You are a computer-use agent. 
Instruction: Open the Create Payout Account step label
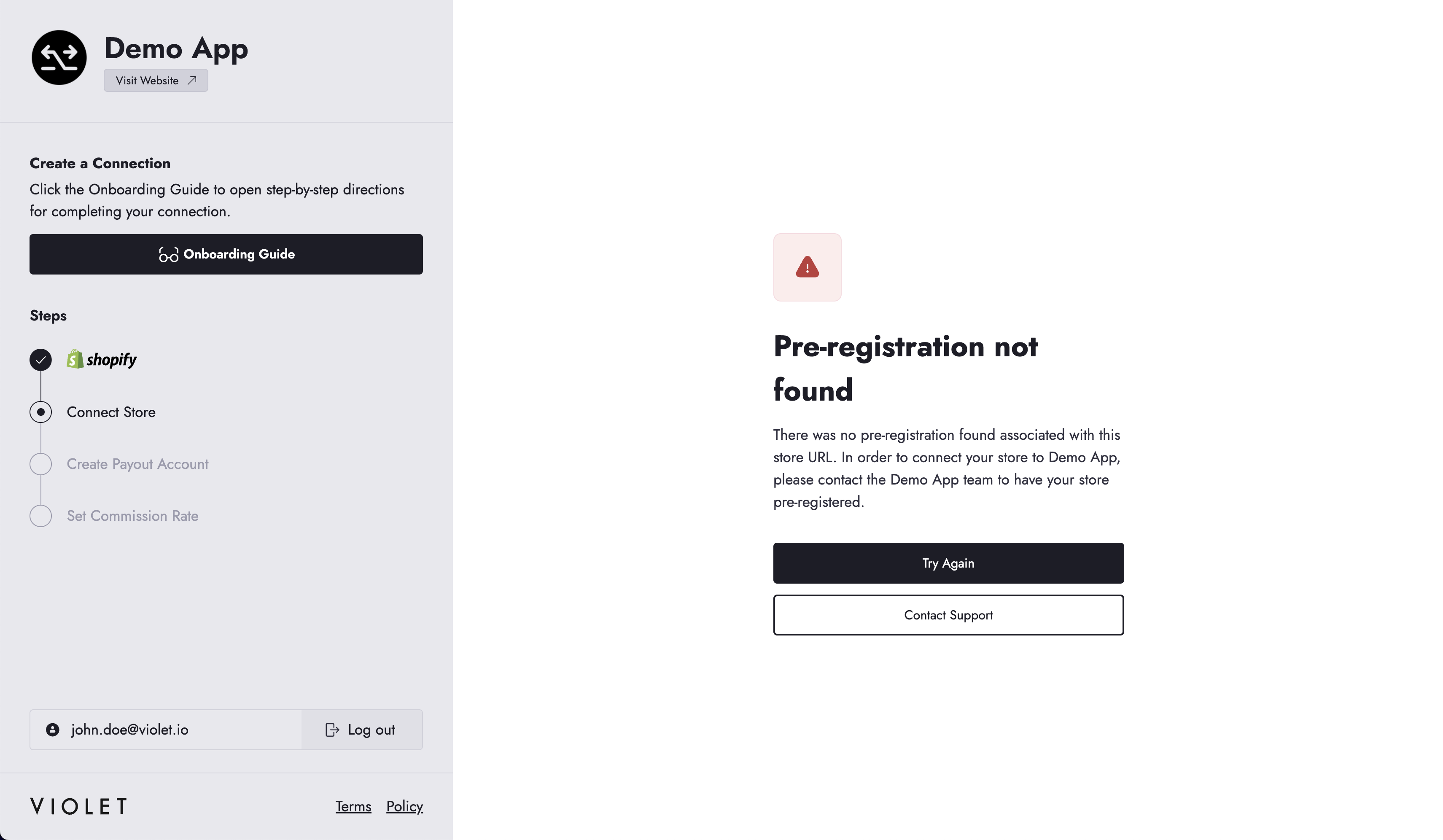click(137, 464)
